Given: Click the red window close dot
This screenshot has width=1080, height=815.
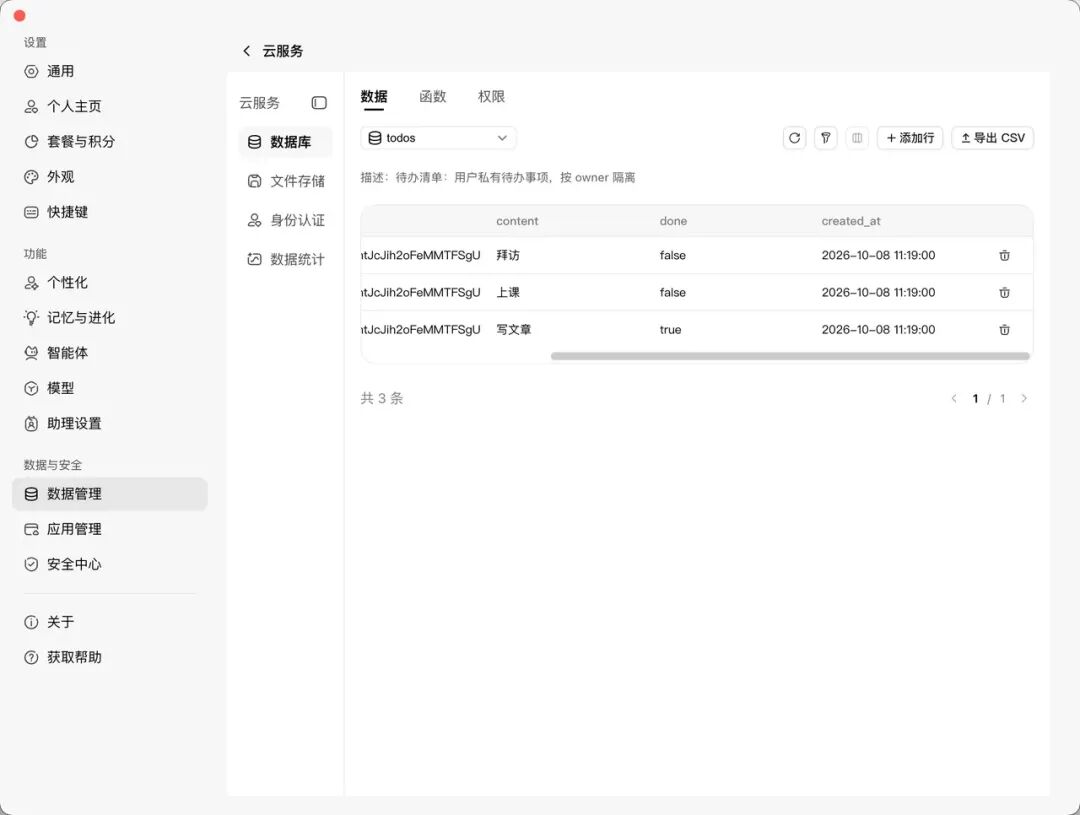Looking at the screenshot, I should pos(19,15).
